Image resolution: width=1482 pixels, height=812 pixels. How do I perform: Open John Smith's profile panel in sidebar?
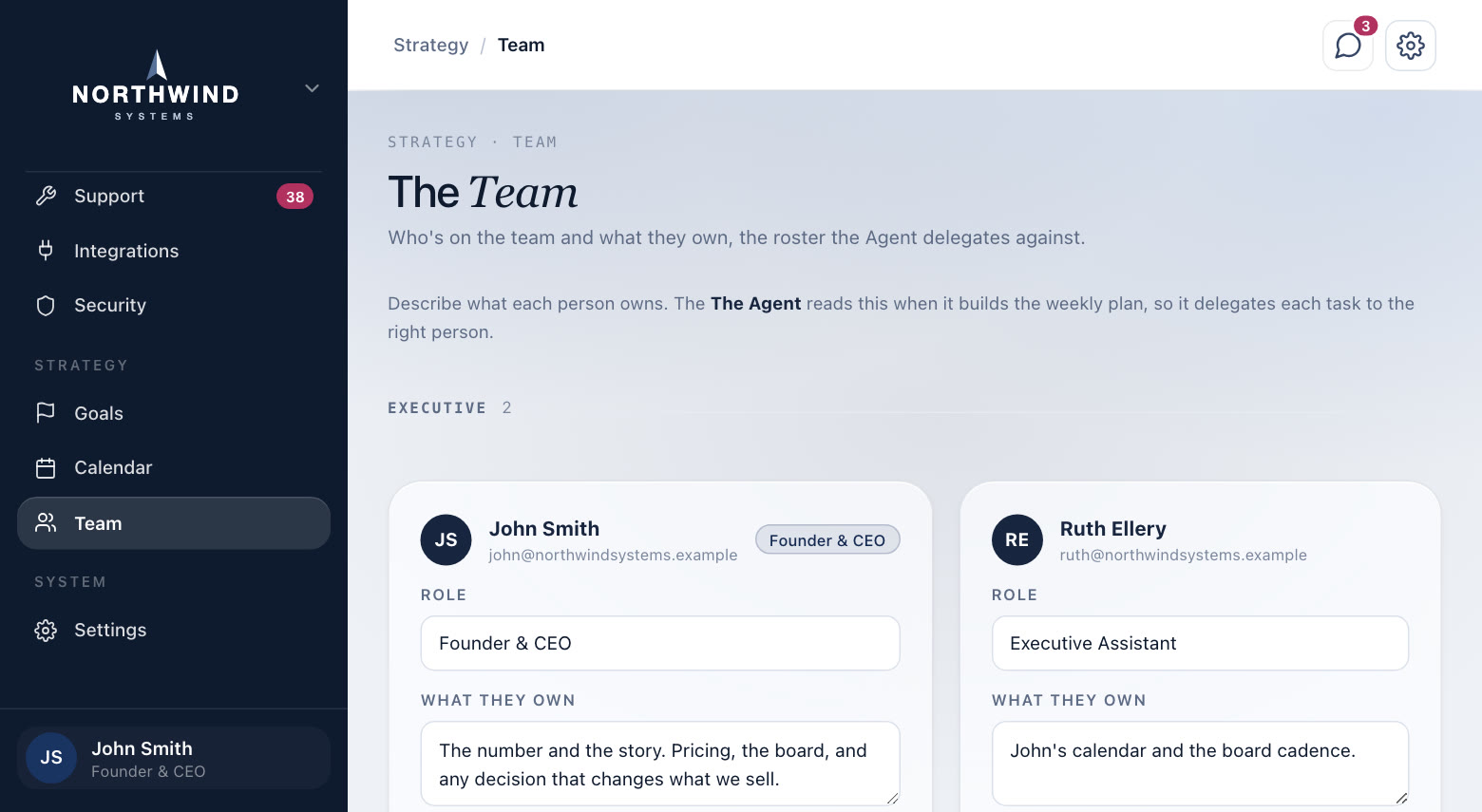(x=174, y=758)
